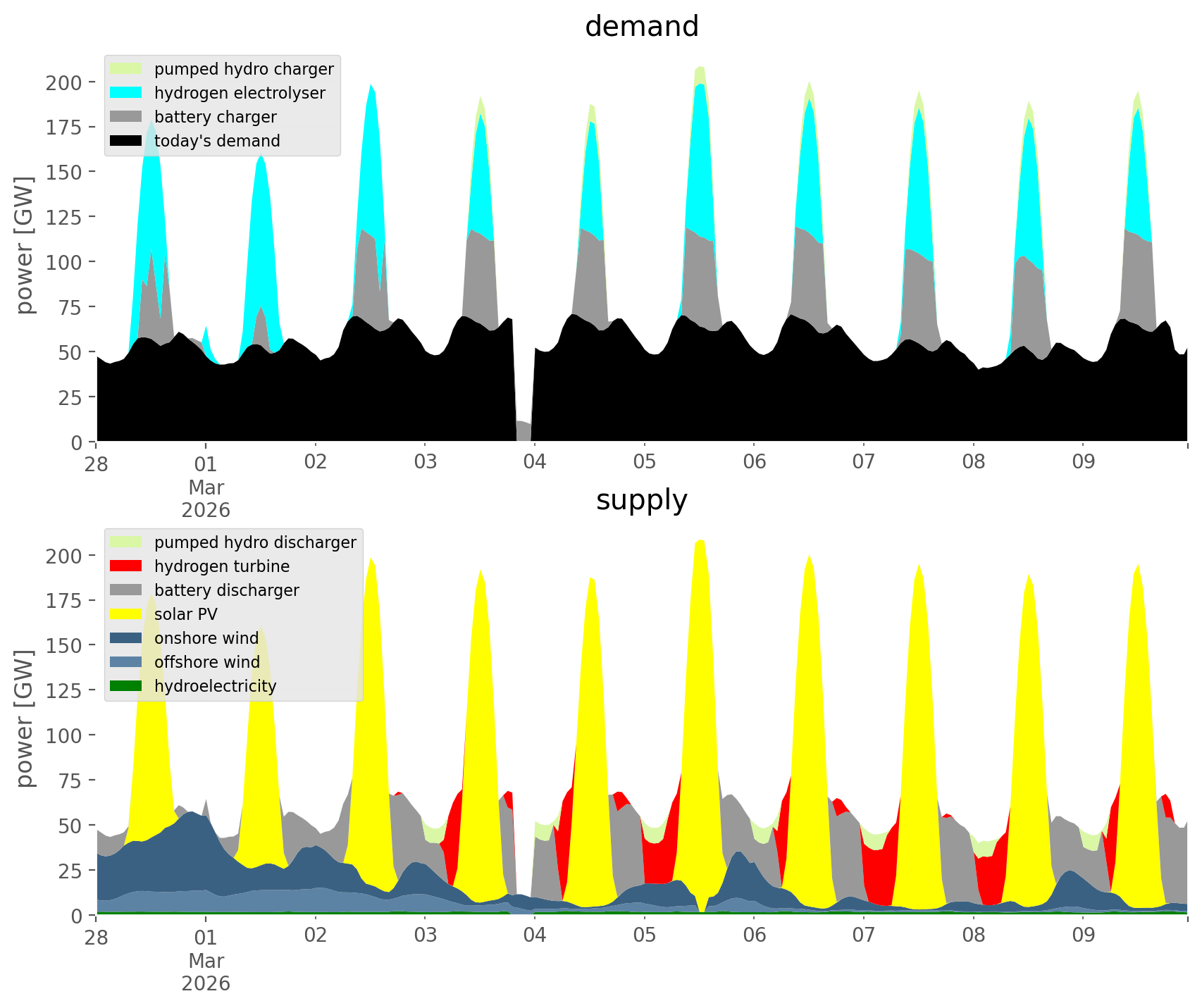The image size is (1202, 1008).
Task: Click the dark blue onshore wind swatch
Action: point(126,638)
